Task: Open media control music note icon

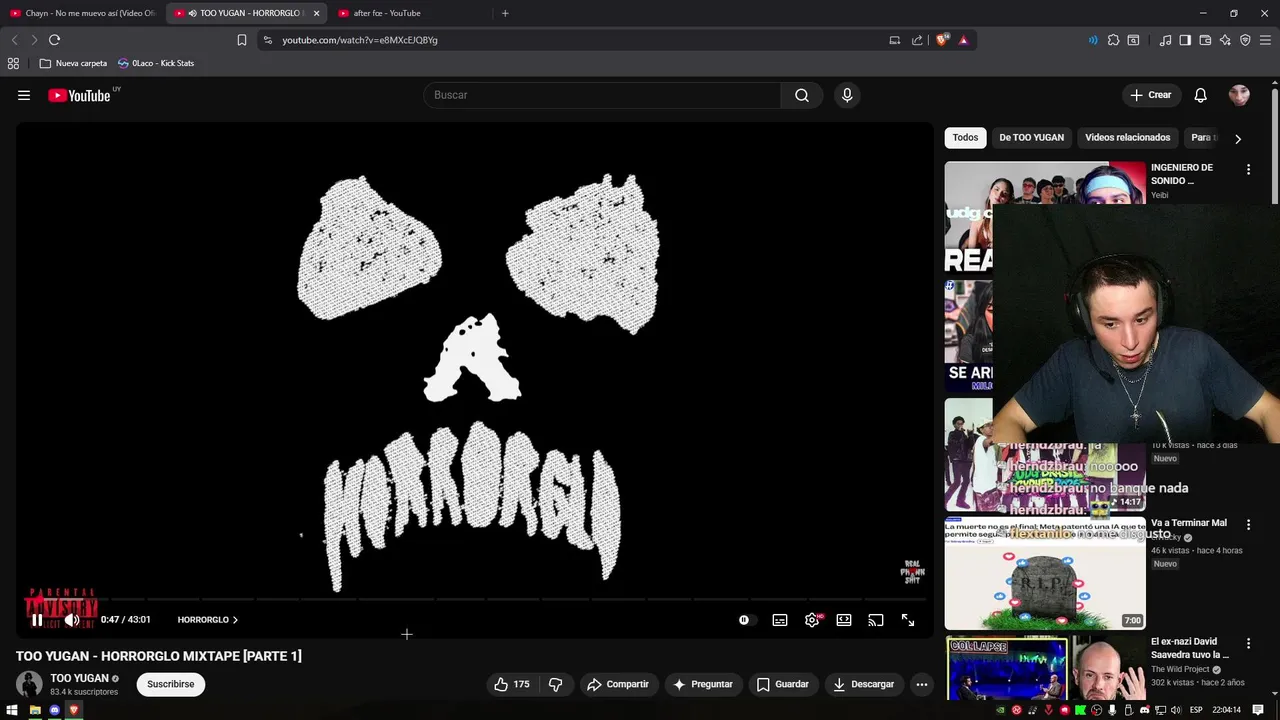Action: [1165, 40]
